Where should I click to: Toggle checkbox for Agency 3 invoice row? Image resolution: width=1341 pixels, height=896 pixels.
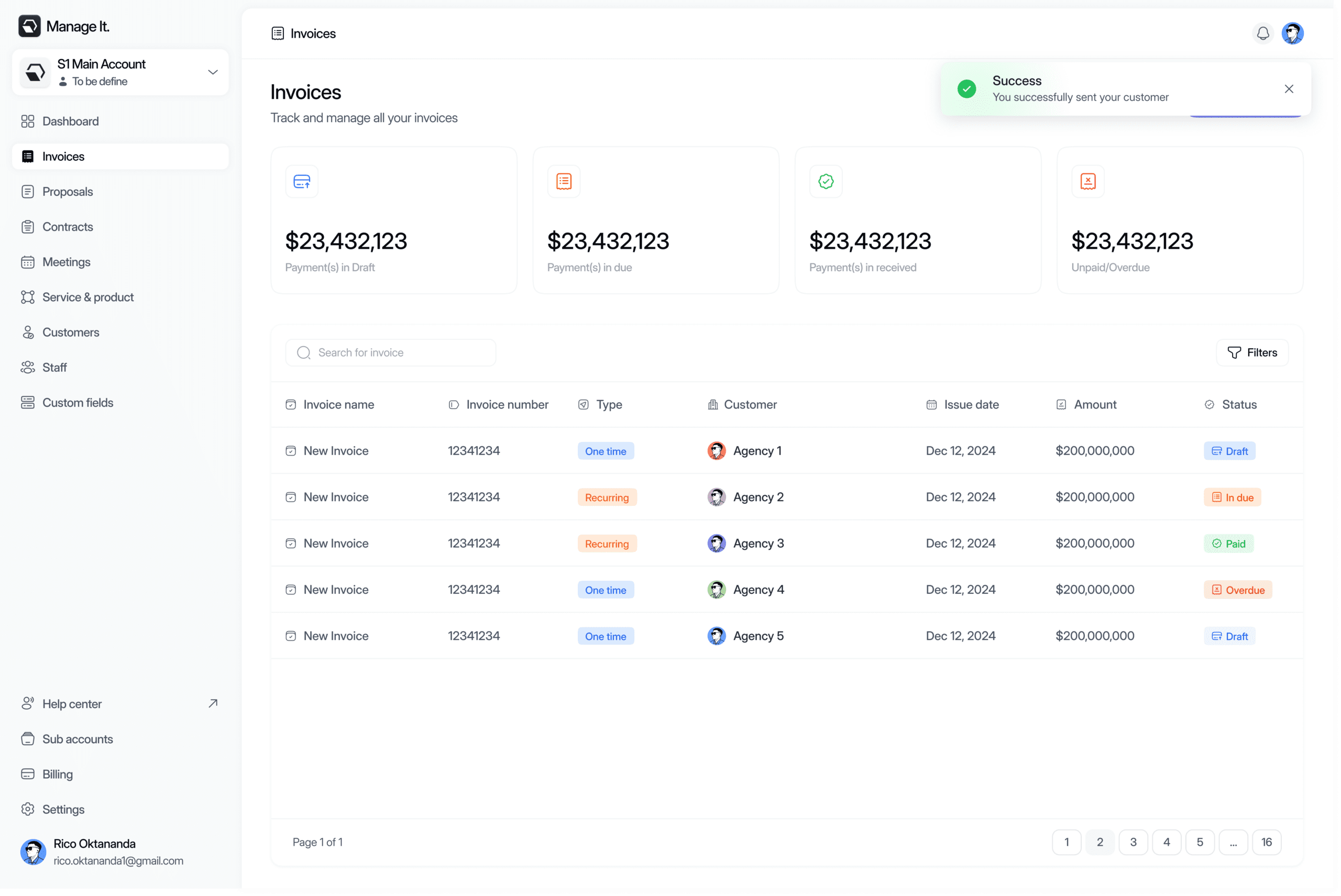pyautogui.click(x=290, y=544)
